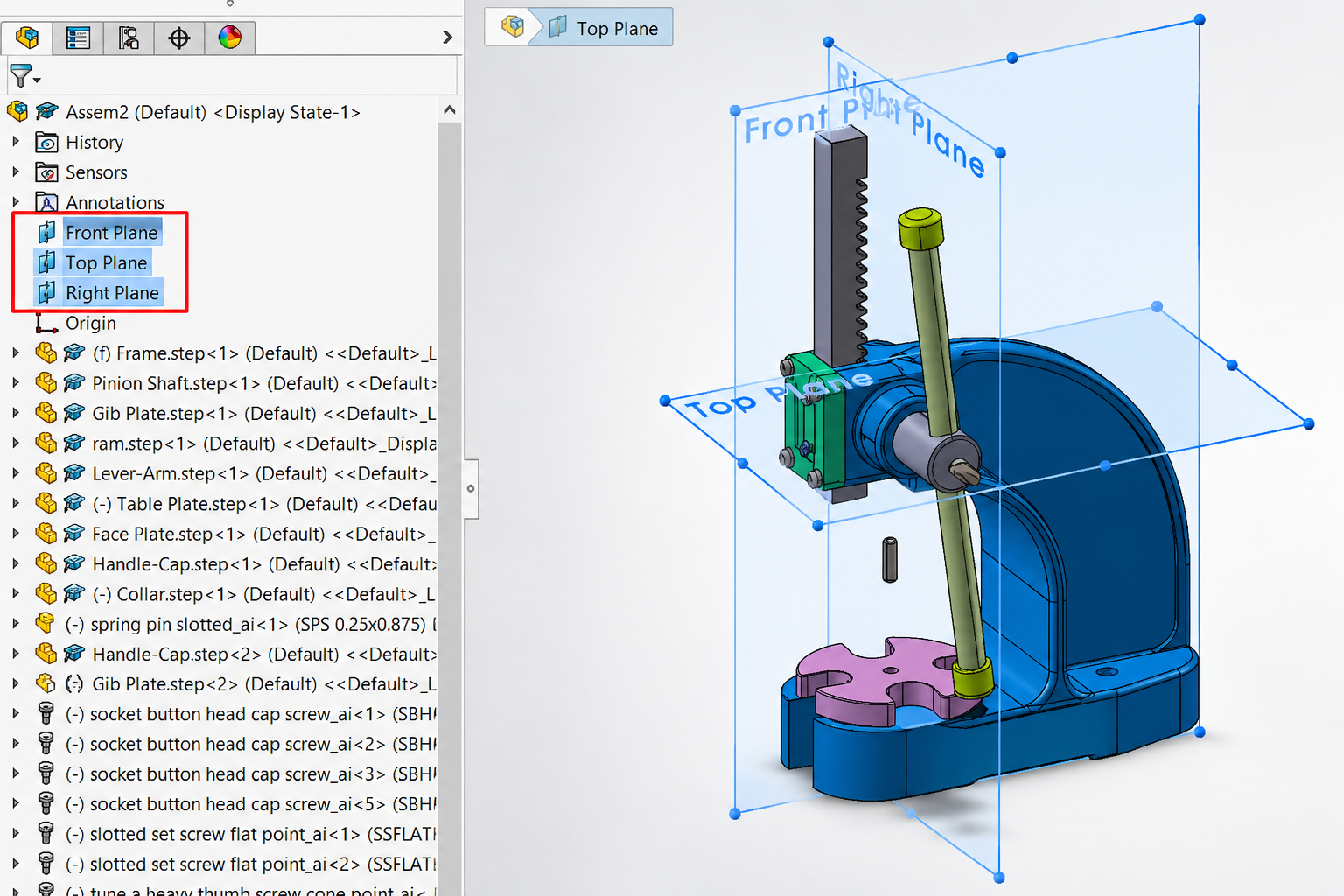Select Right Plane in the tree

pyautogui.click(x=112, y=293)
